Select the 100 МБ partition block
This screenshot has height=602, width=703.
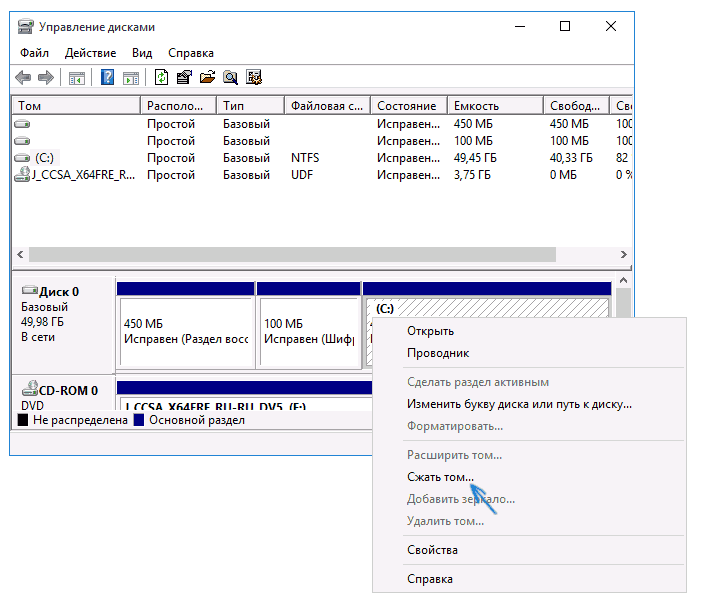pos(309,325)
